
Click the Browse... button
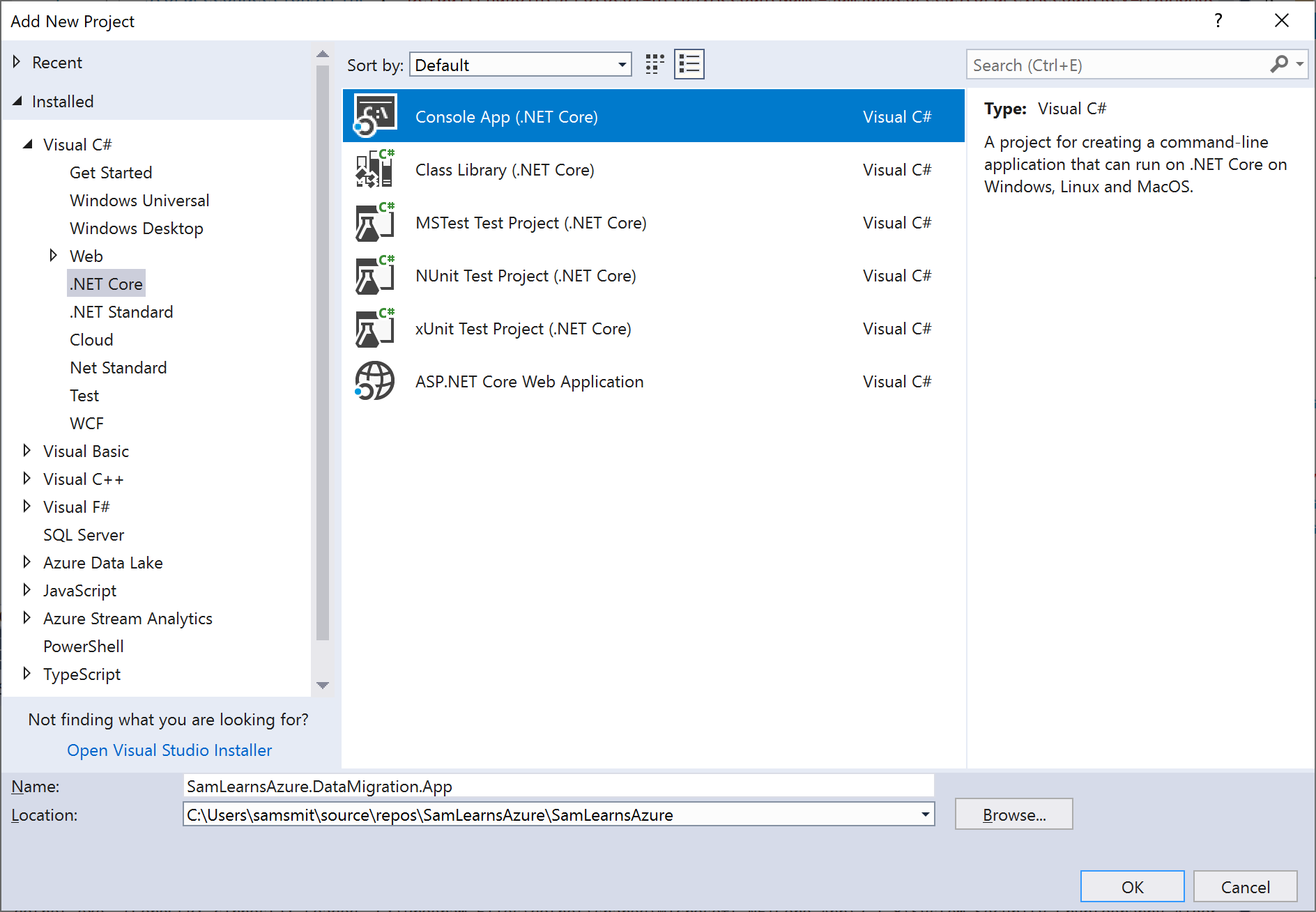click(x=1013, y=814)
